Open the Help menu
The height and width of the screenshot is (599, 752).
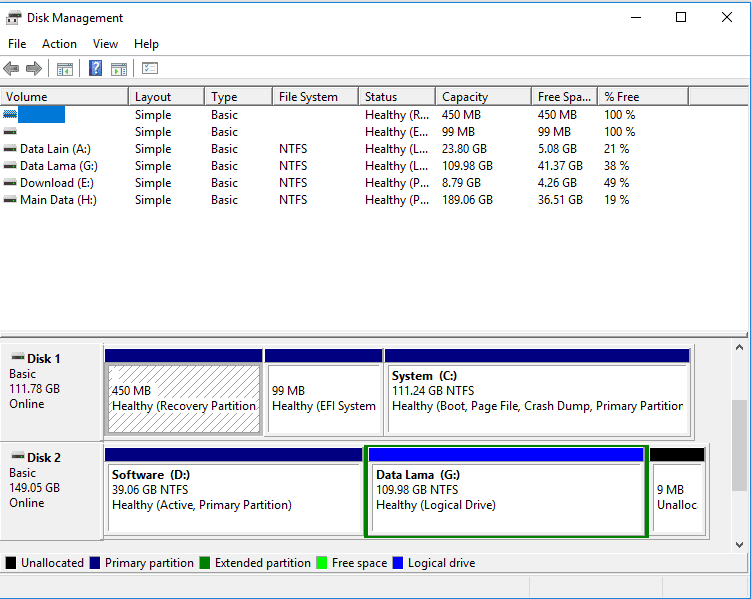[x=146, y=44]
